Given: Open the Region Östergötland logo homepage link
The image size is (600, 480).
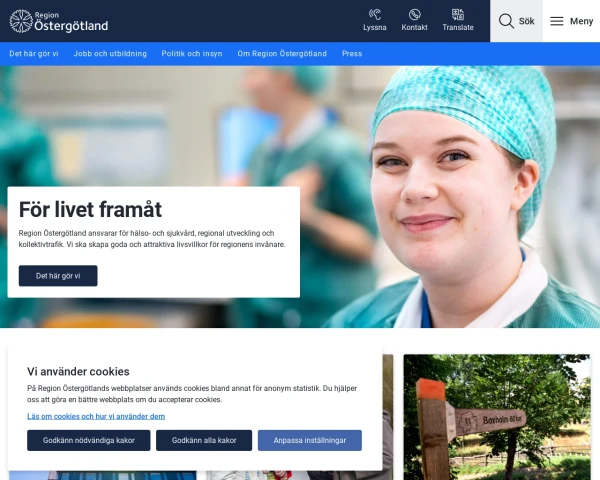Looking at the screenshot, I should coord(59,21).
